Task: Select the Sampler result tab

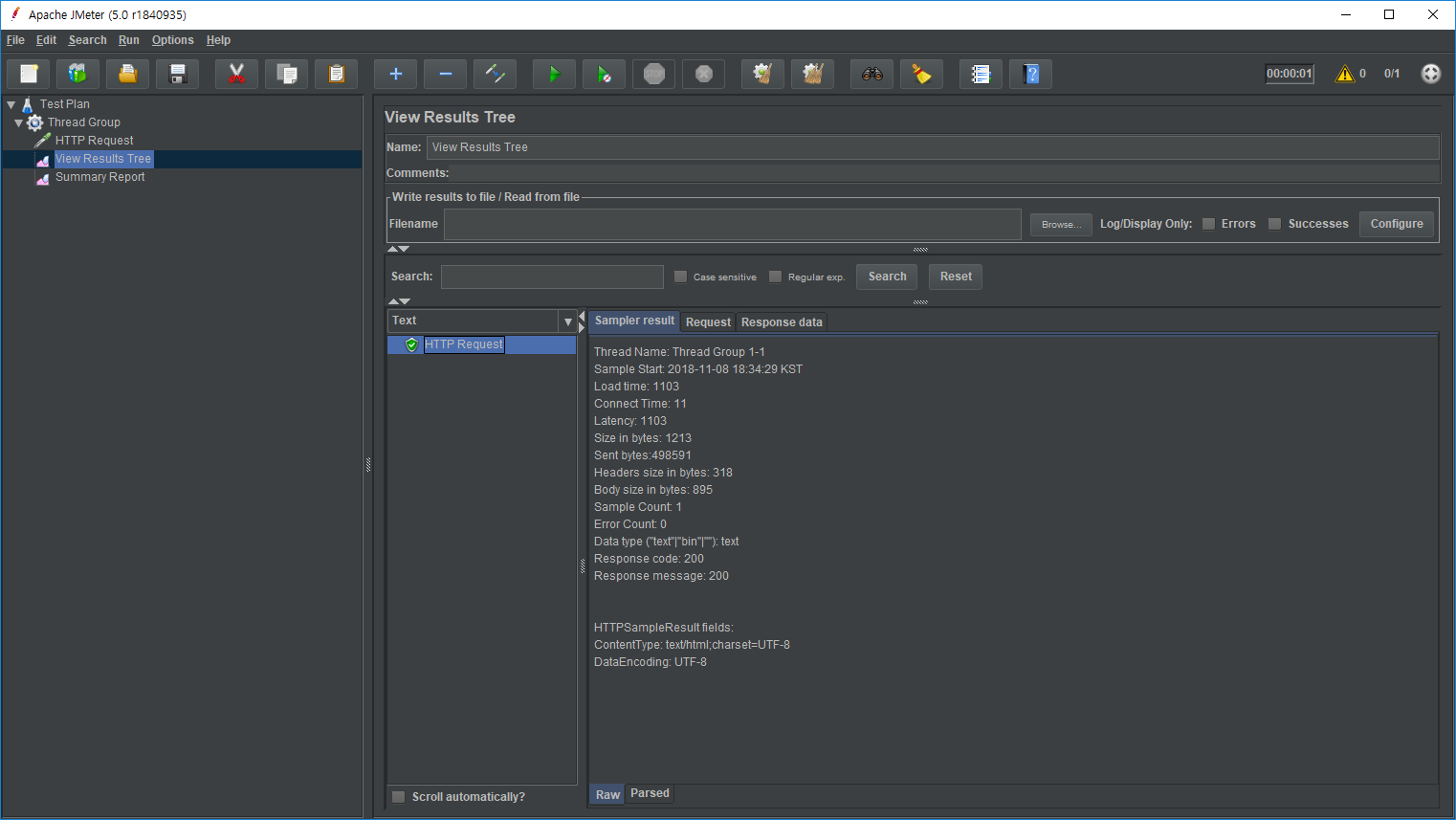Action: 634,321
